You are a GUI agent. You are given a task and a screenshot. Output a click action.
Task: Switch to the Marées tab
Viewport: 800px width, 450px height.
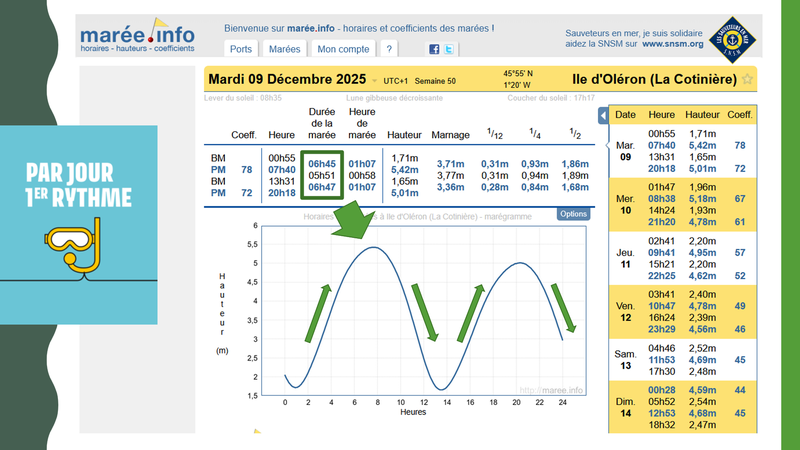point(285,48)
